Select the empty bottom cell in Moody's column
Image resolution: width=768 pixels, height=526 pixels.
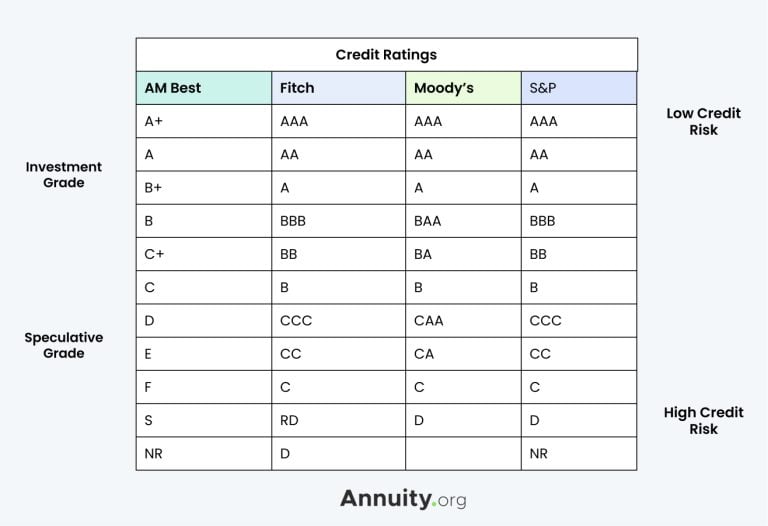463,453
